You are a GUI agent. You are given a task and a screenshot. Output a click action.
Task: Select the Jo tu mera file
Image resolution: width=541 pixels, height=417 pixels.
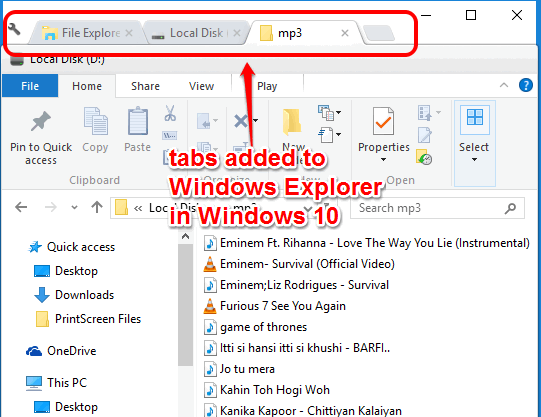tap(239, 369)
